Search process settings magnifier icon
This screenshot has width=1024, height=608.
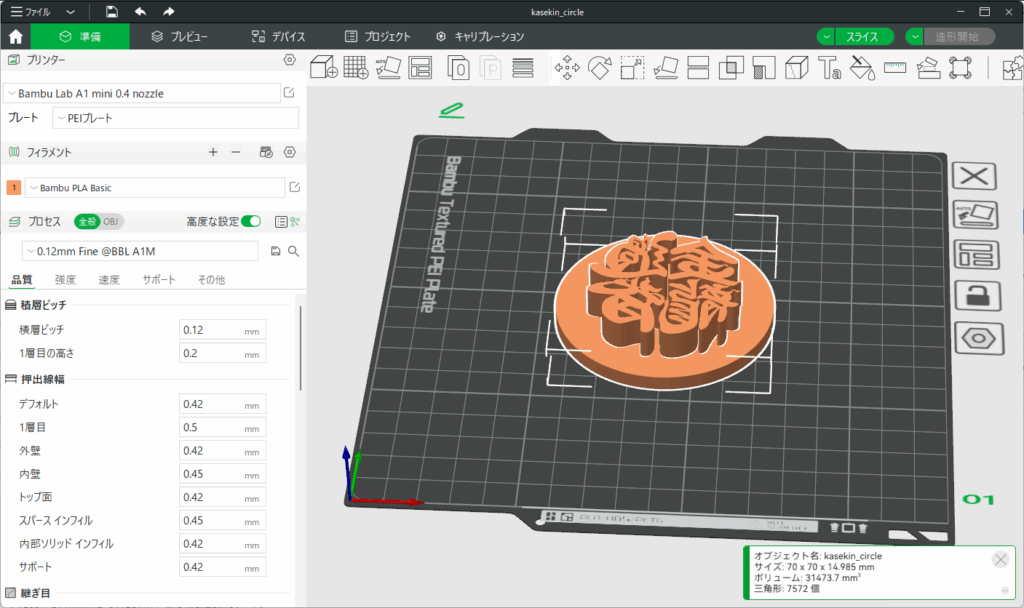[294, 251]
